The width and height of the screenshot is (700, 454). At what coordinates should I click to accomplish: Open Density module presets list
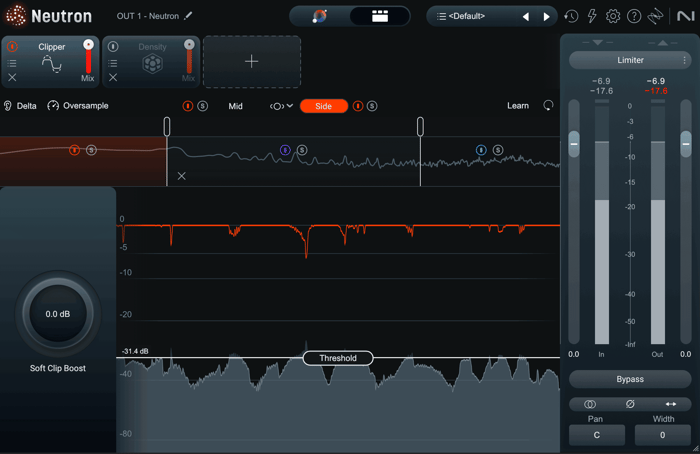113,63
